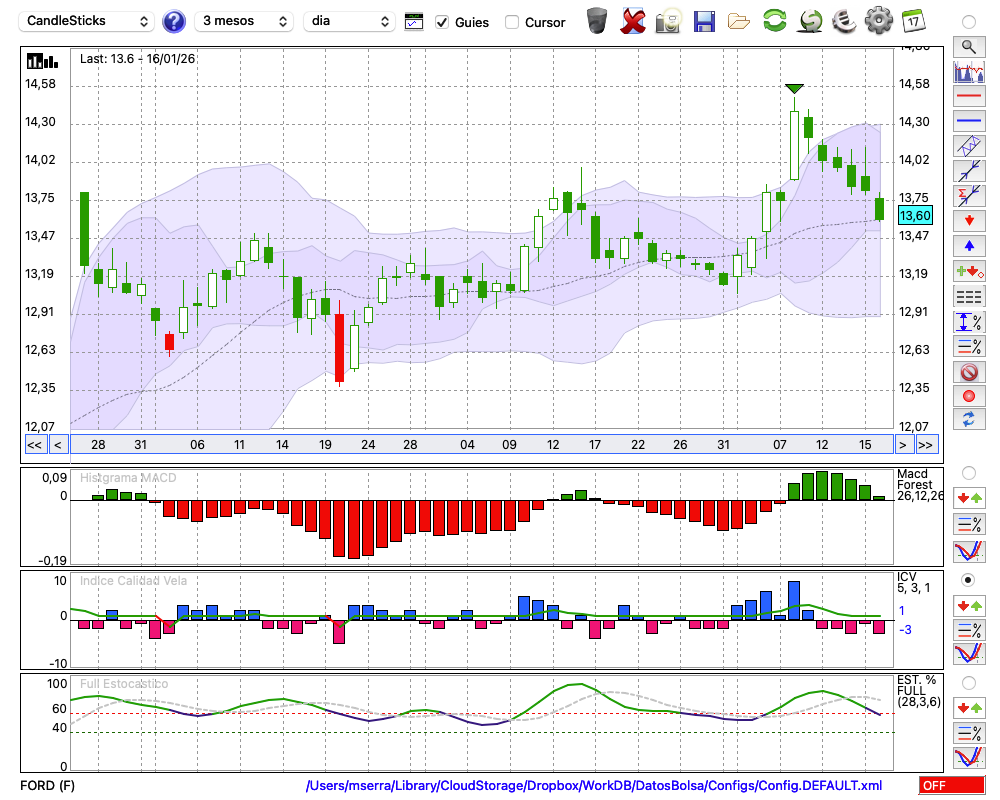Jump to chart start with << button
Viewport: 1000px width, 800px height.
point(34,445)
